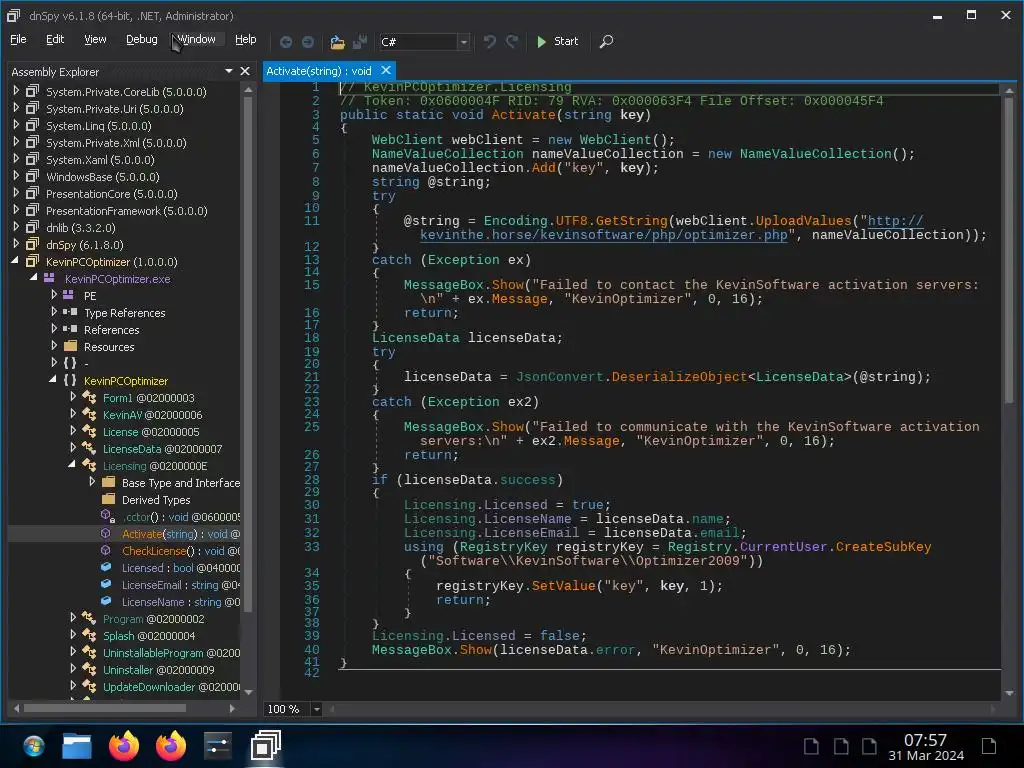Image resolution: width=1024 pixels, height=768 pixels.
Task: Expand System.Private.CoreLib assembly node
Action: [x=16, y=91]
